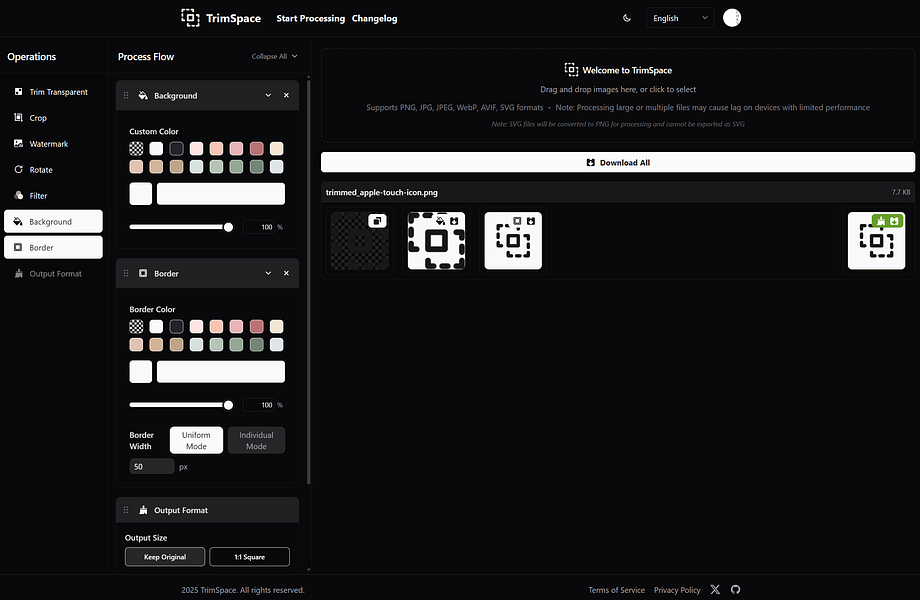
Task: Click the compare icon on original thumbnail
Action: [x=377, y=221]
